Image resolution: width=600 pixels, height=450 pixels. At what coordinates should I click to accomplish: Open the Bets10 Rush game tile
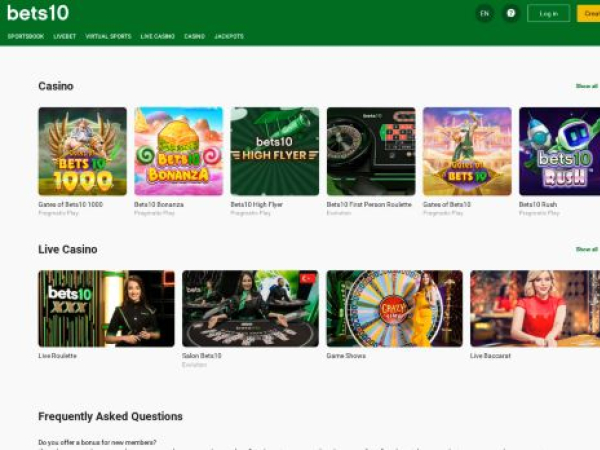click(x=560, y=151)
